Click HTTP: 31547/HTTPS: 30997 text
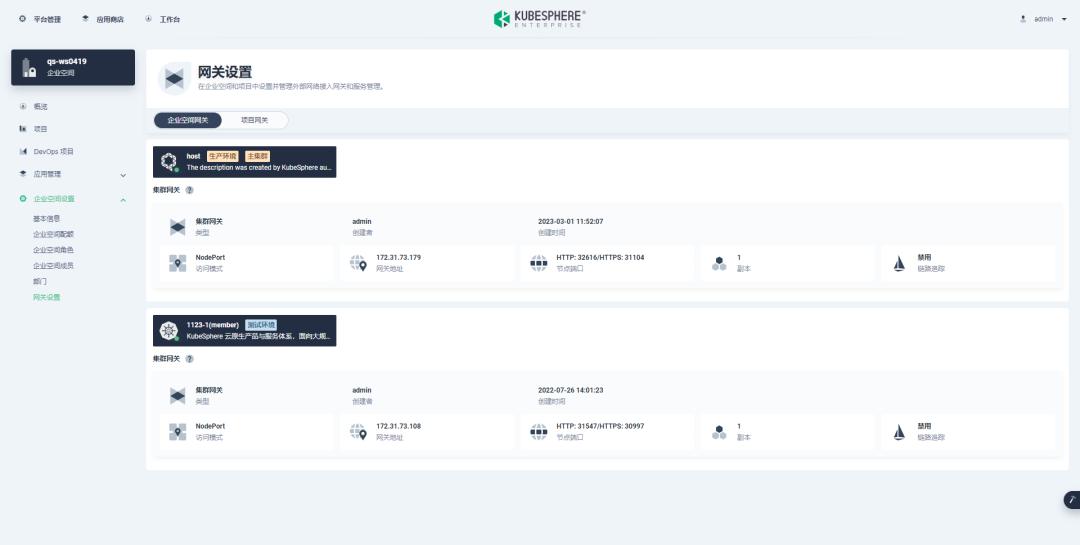 coord(600,426)
